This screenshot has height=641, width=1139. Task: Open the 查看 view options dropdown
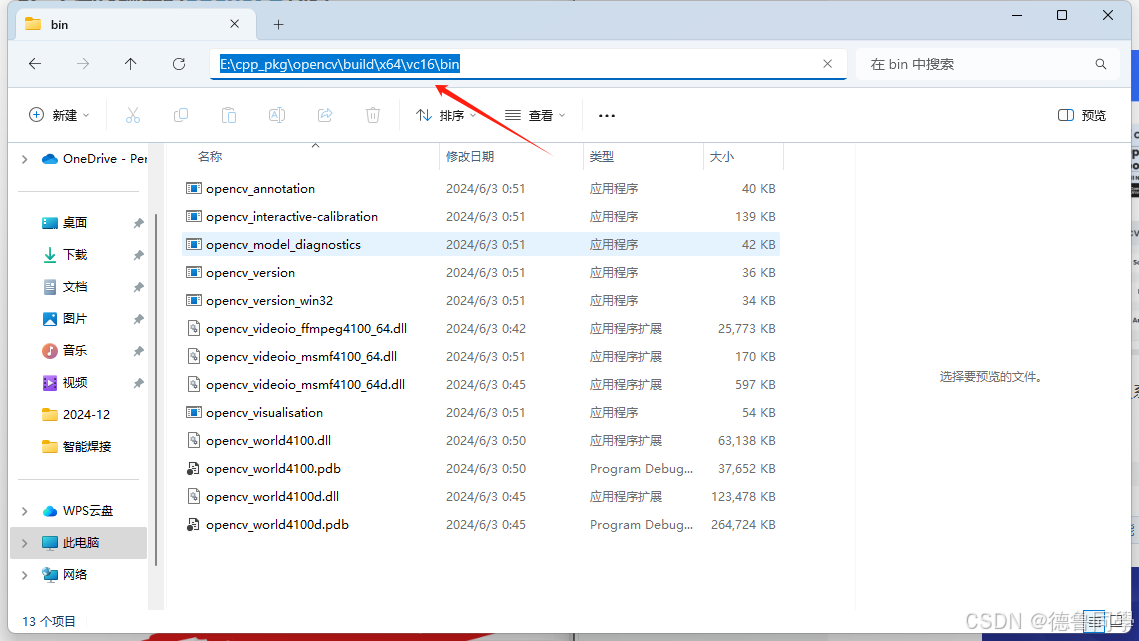(x=536, y=115)
